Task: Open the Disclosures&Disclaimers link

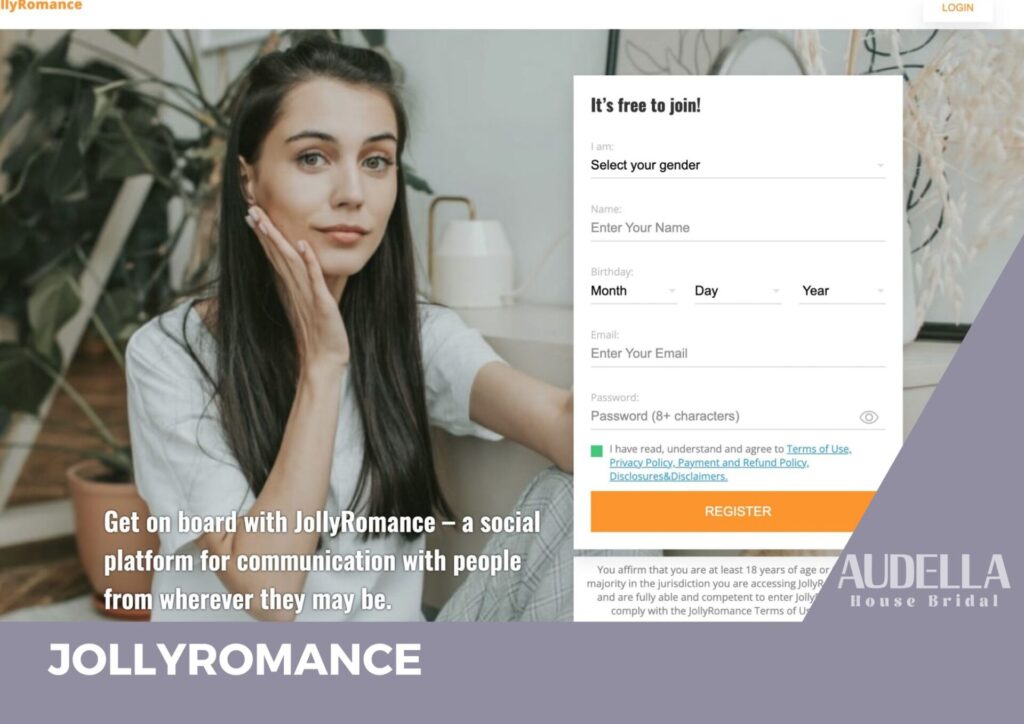Action: 668,476
